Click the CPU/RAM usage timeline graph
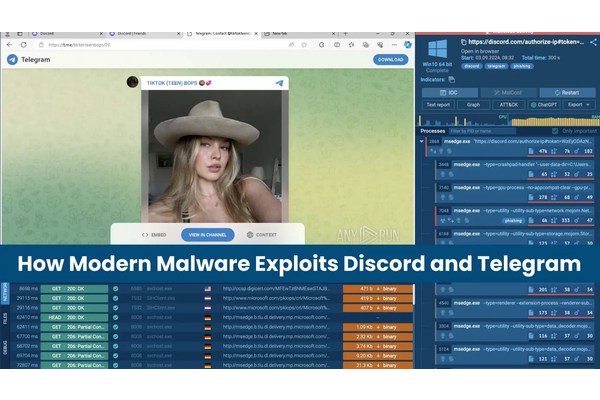The height and width of the screenshot is (400, 600). 508,119
